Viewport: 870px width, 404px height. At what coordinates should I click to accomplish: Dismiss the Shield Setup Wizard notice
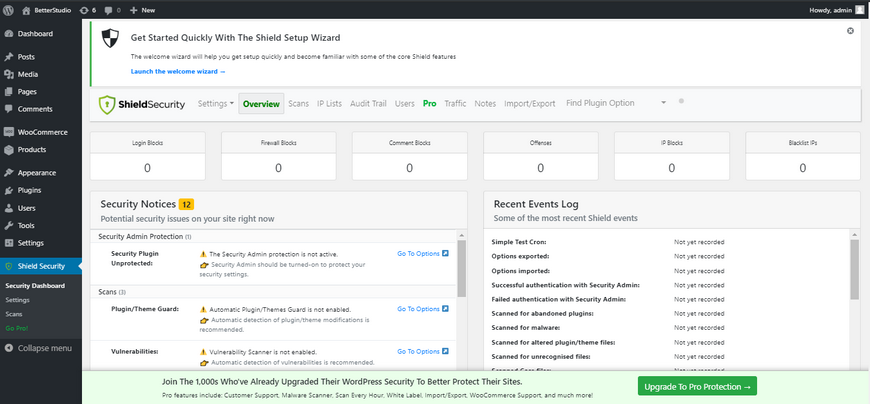[850, 31]
